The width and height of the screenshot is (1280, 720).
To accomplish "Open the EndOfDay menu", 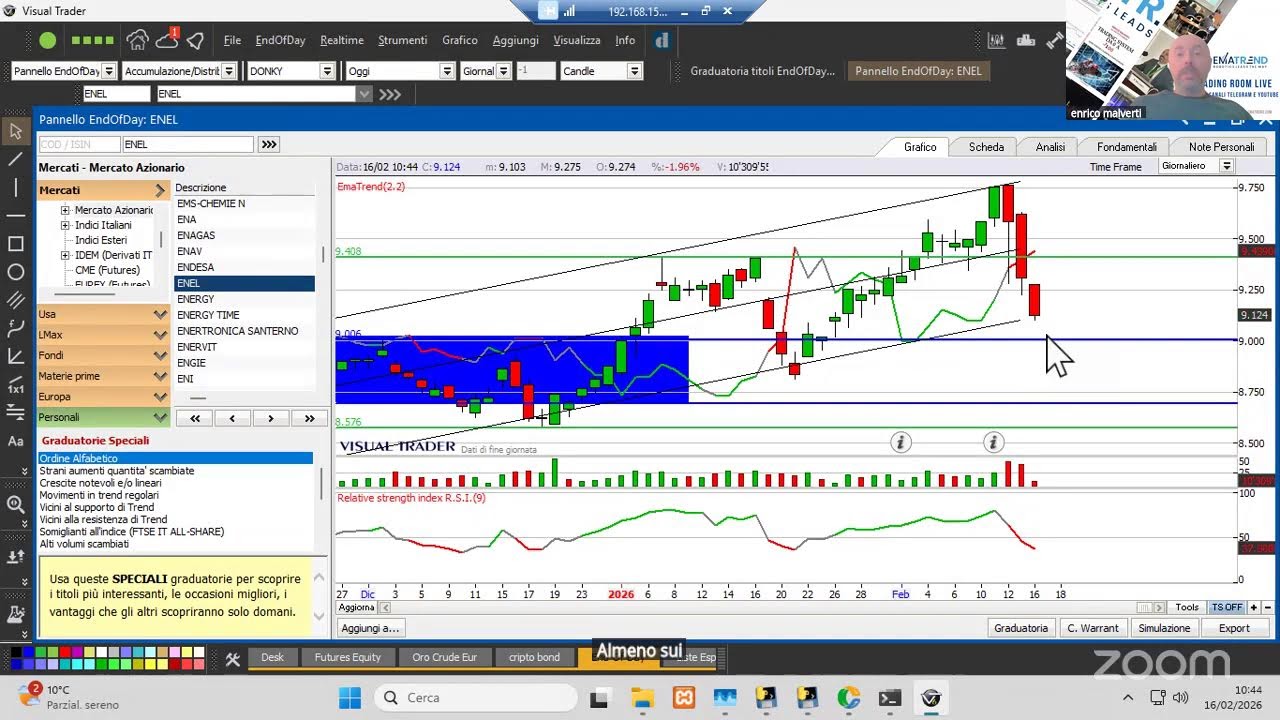I will click(x=280, y=40).
